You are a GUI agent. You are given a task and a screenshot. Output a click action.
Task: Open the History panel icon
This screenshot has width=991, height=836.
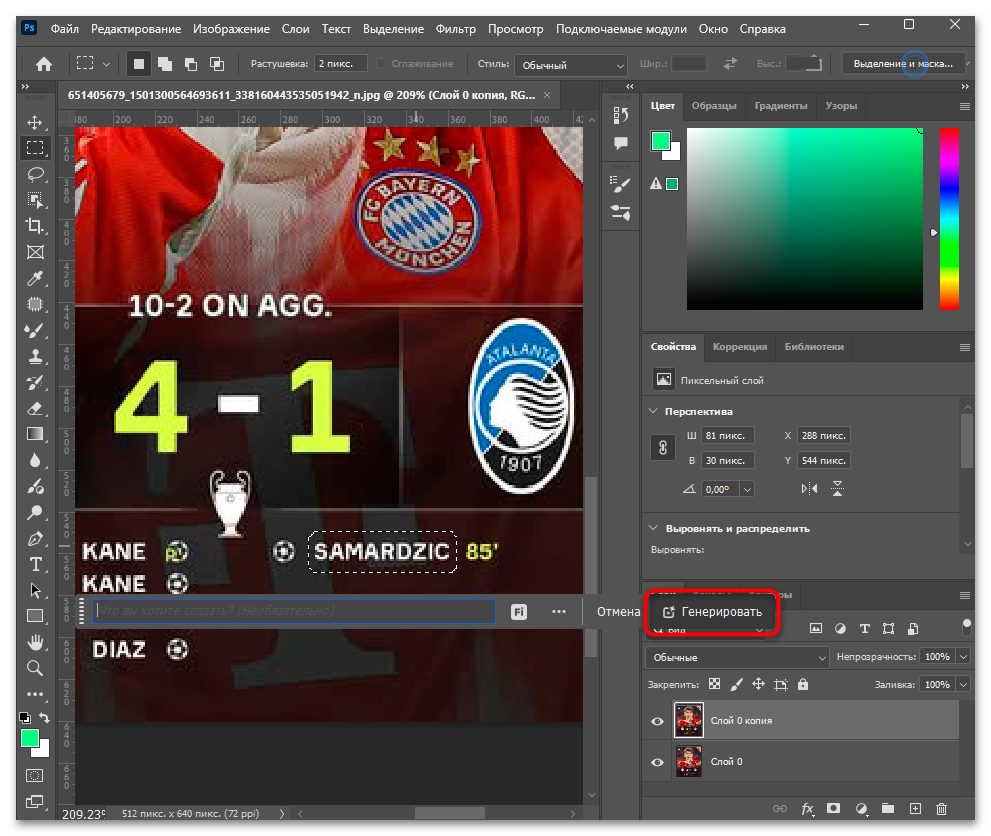621,115
